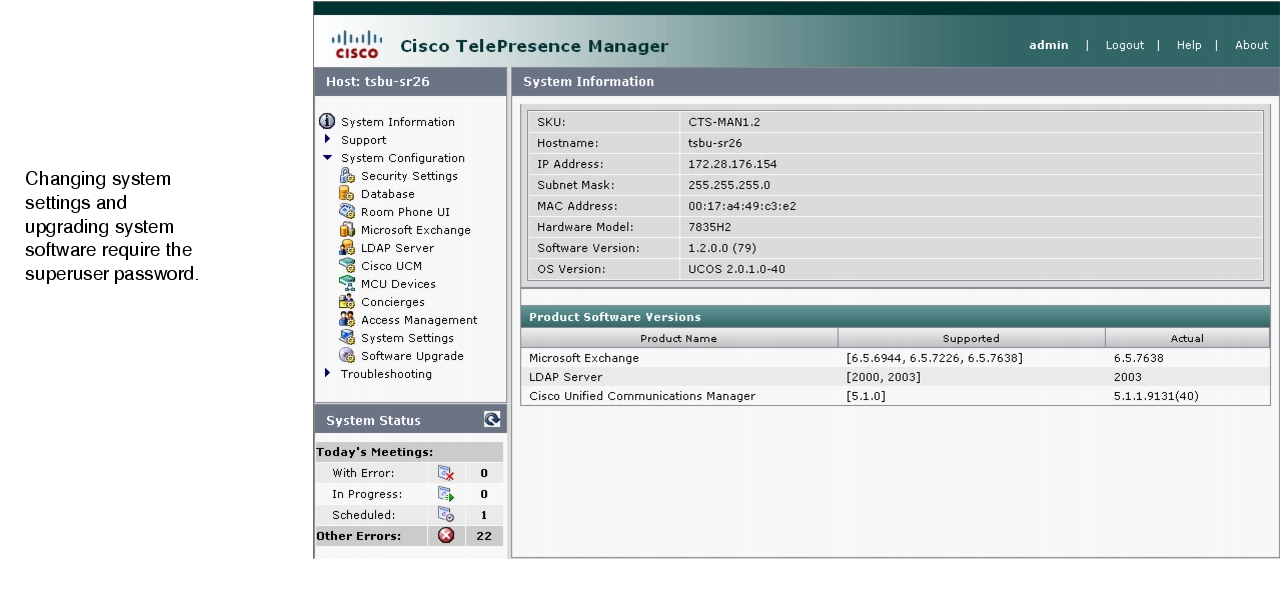
Task: Click the Room Phone UI icon
Action: pyautogui.click(x=347, y=212)
